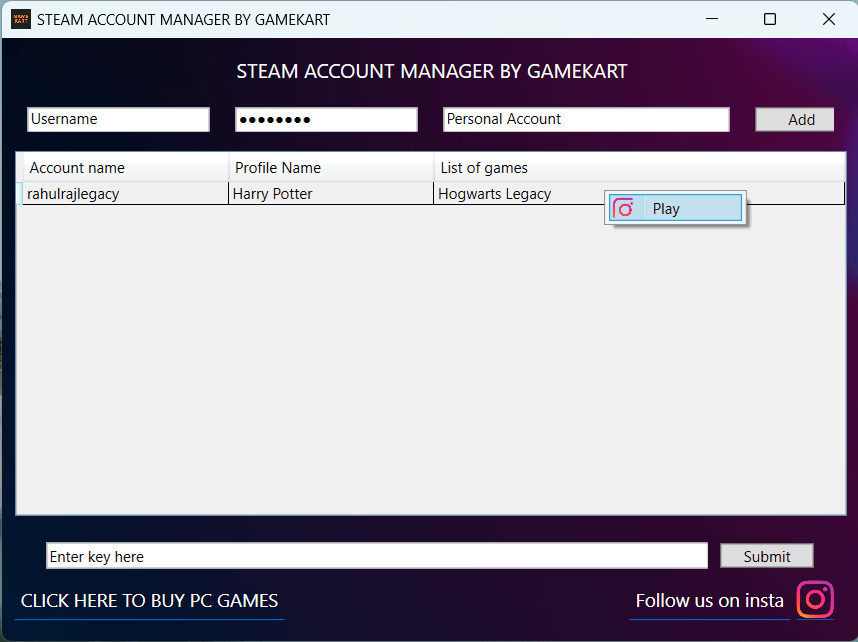Viewport: 858px width, 642px height.
Task: Click into the Enter key here field
Action: point(377,556)
